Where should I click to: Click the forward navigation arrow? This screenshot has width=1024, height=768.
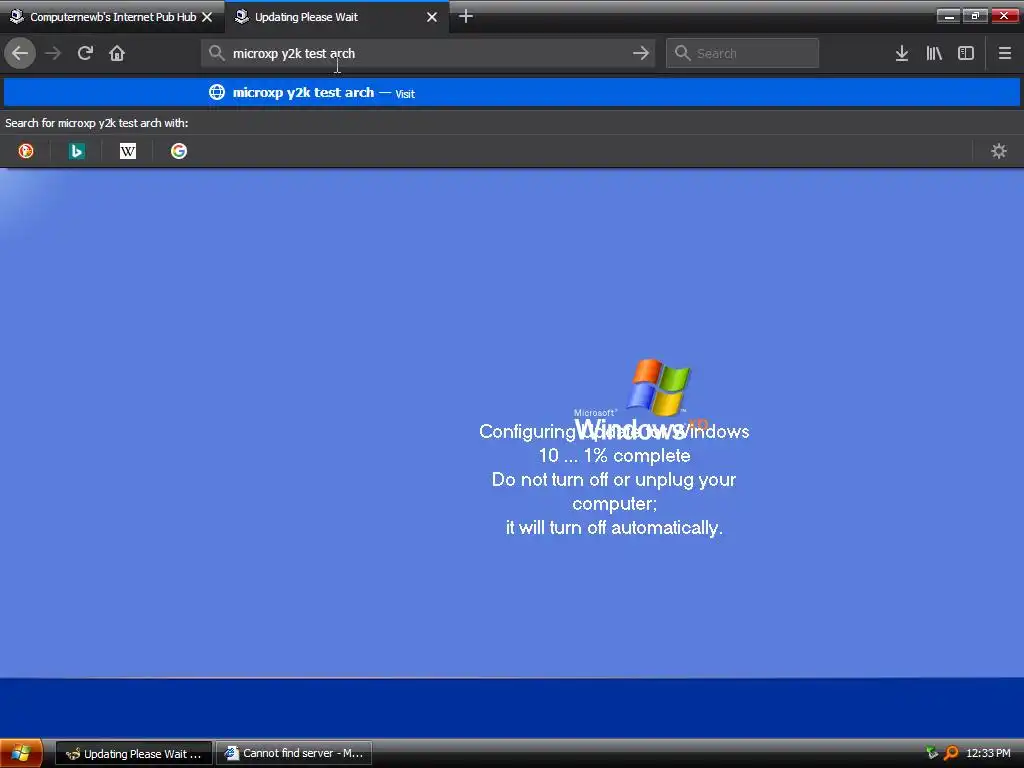[53, 53]
